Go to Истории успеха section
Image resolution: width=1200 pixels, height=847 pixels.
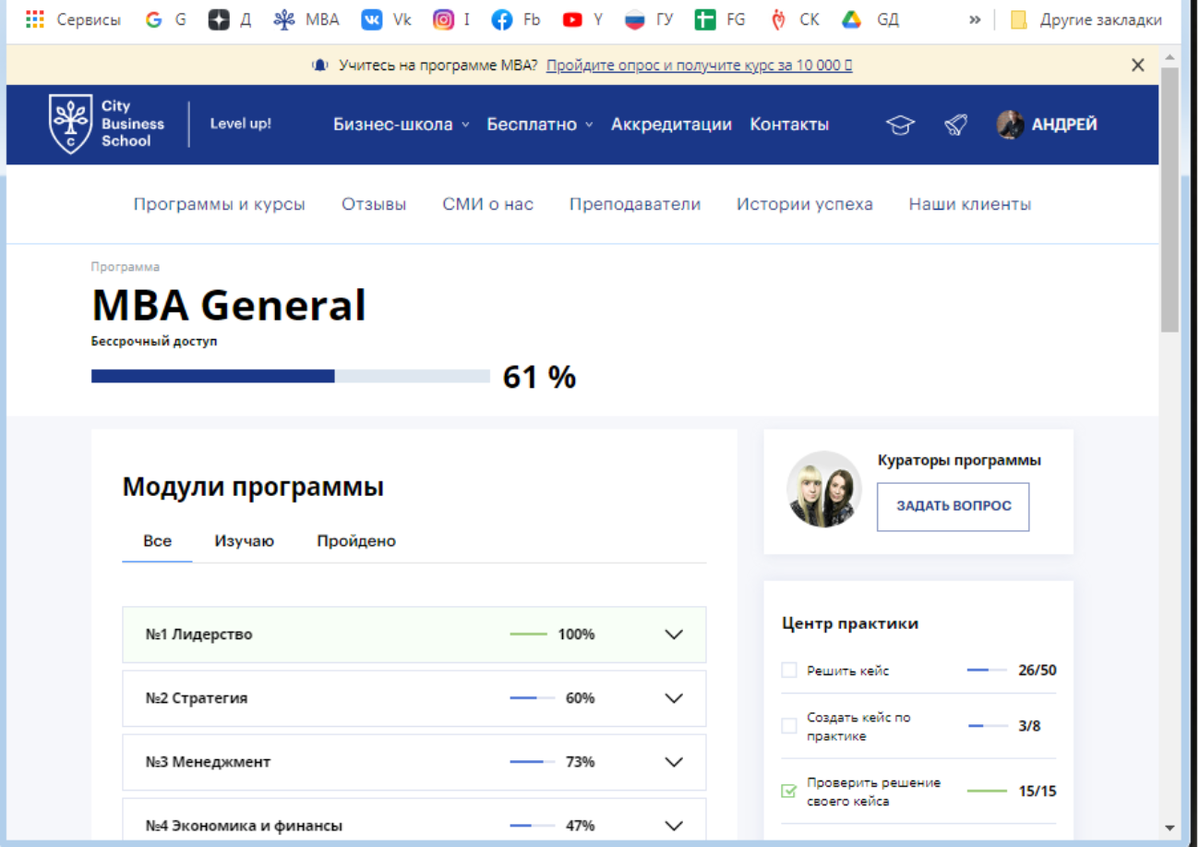coord(805,204)
